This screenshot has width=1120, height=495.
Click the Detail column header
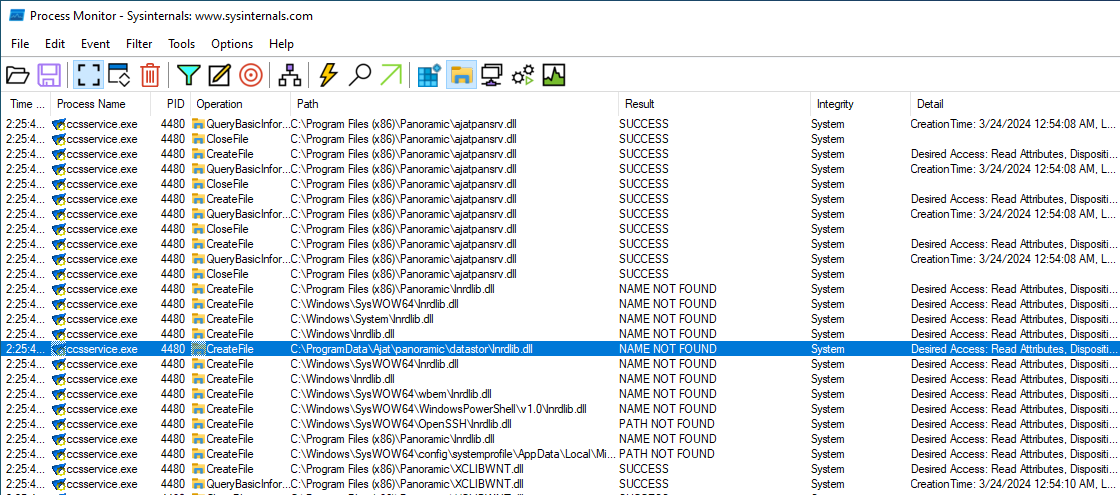1015,104
